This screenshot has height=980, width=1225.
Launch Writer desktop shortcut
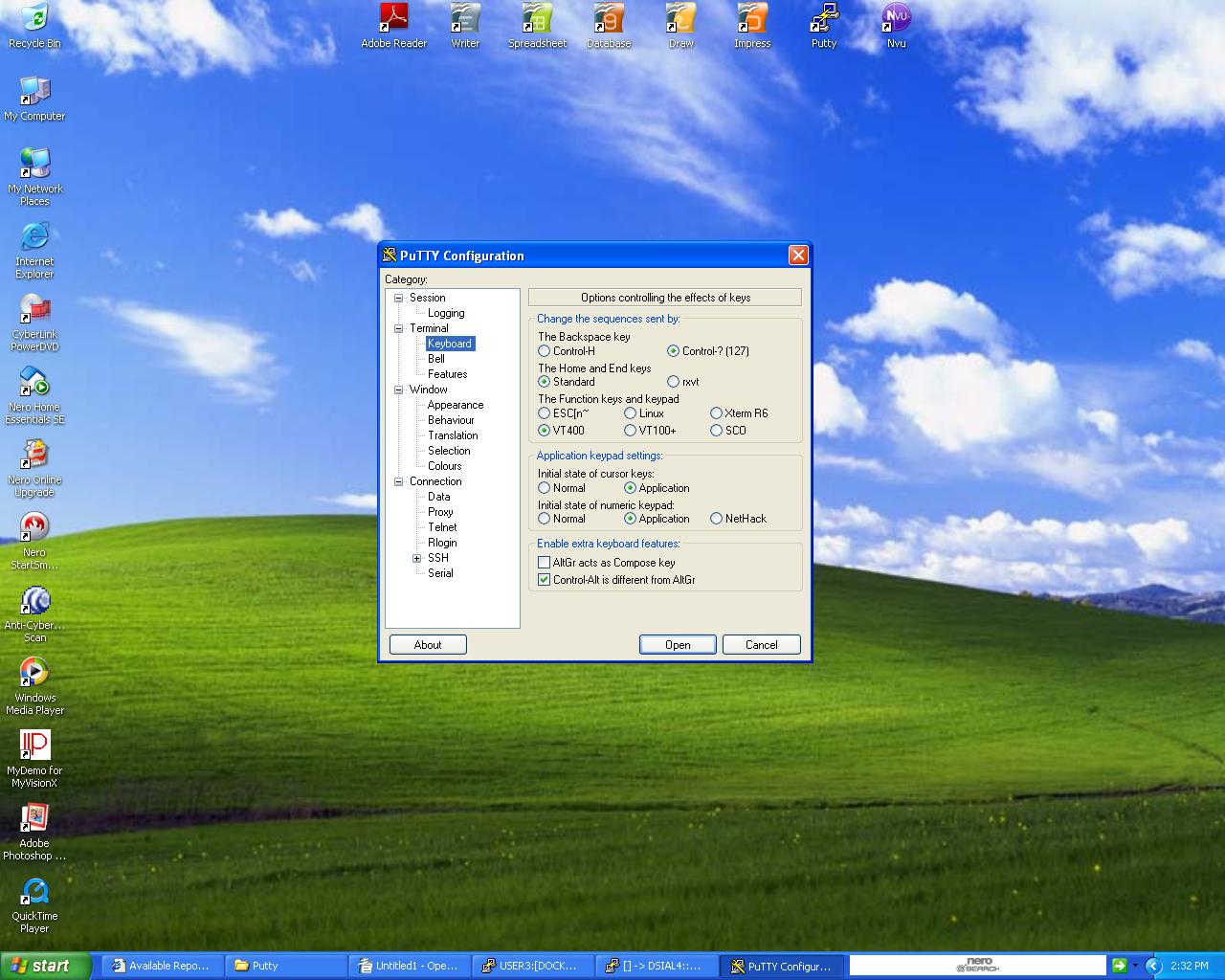pos(465,27)
